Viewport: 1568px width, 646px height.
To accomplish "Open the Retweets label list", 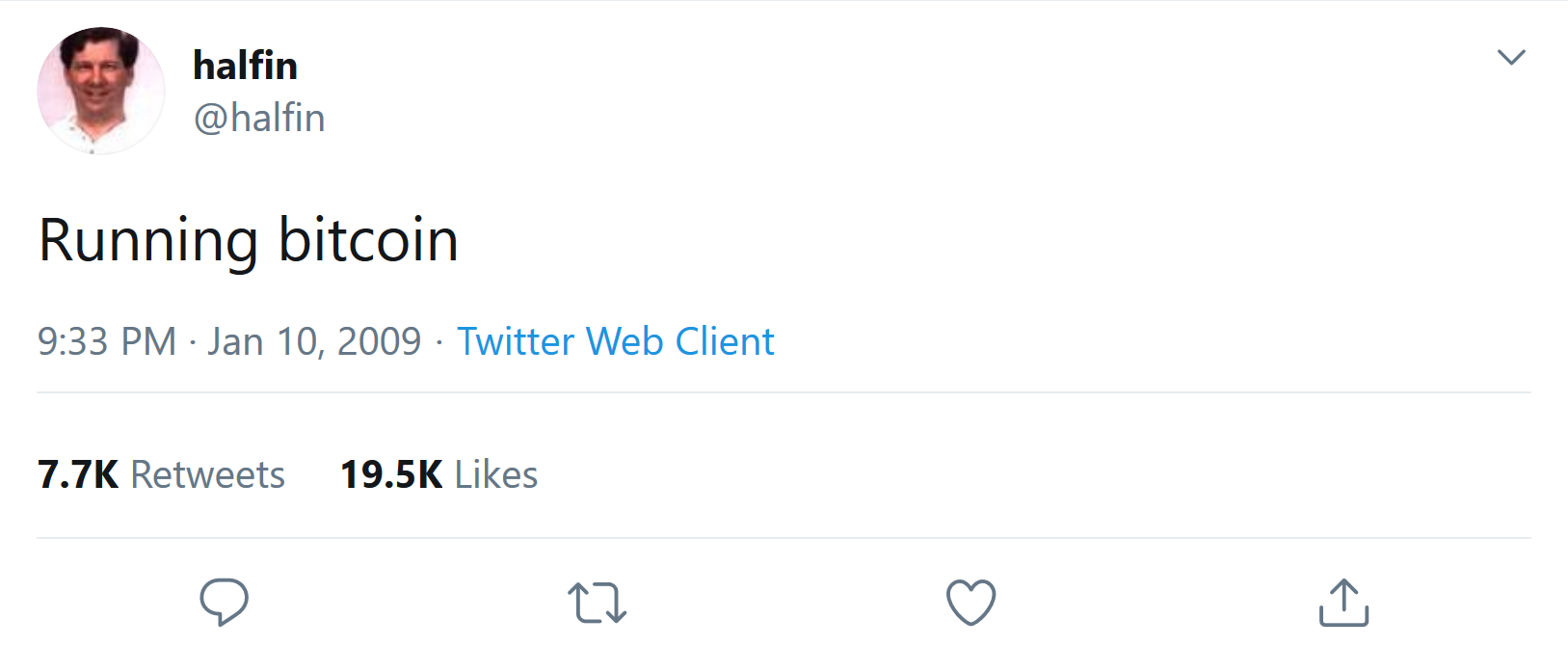I will (207, 474).
